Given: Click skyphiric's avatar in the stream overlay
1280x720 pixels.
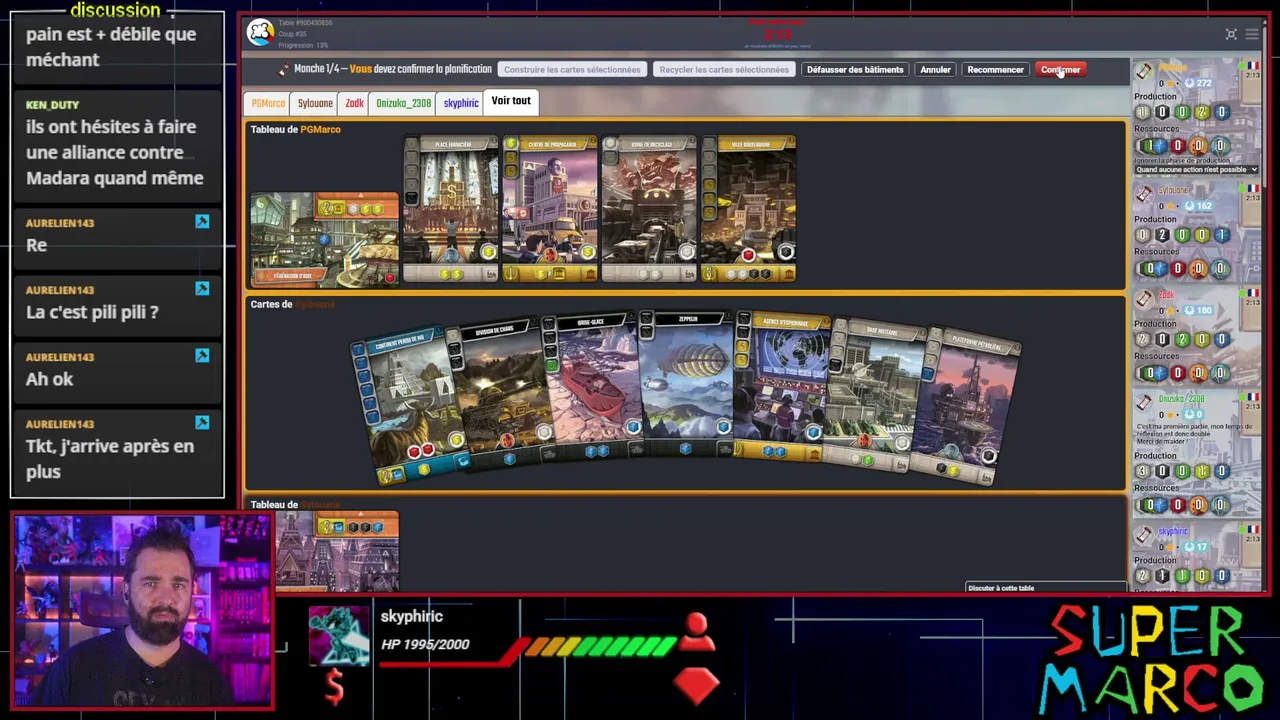Looking at the screenshot, I should pyautogui.click(x=339, y=636).
